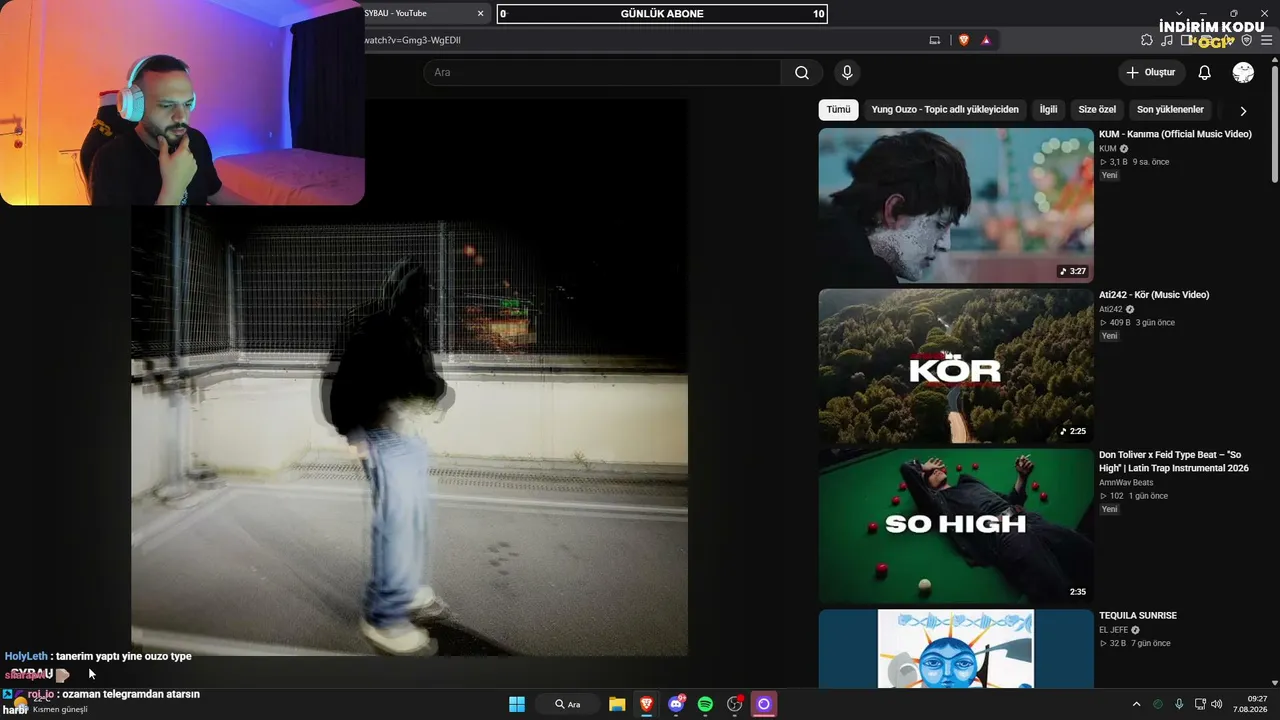Open Ati242 - Kör (Music Video) title

click(x=1154, y=295)
